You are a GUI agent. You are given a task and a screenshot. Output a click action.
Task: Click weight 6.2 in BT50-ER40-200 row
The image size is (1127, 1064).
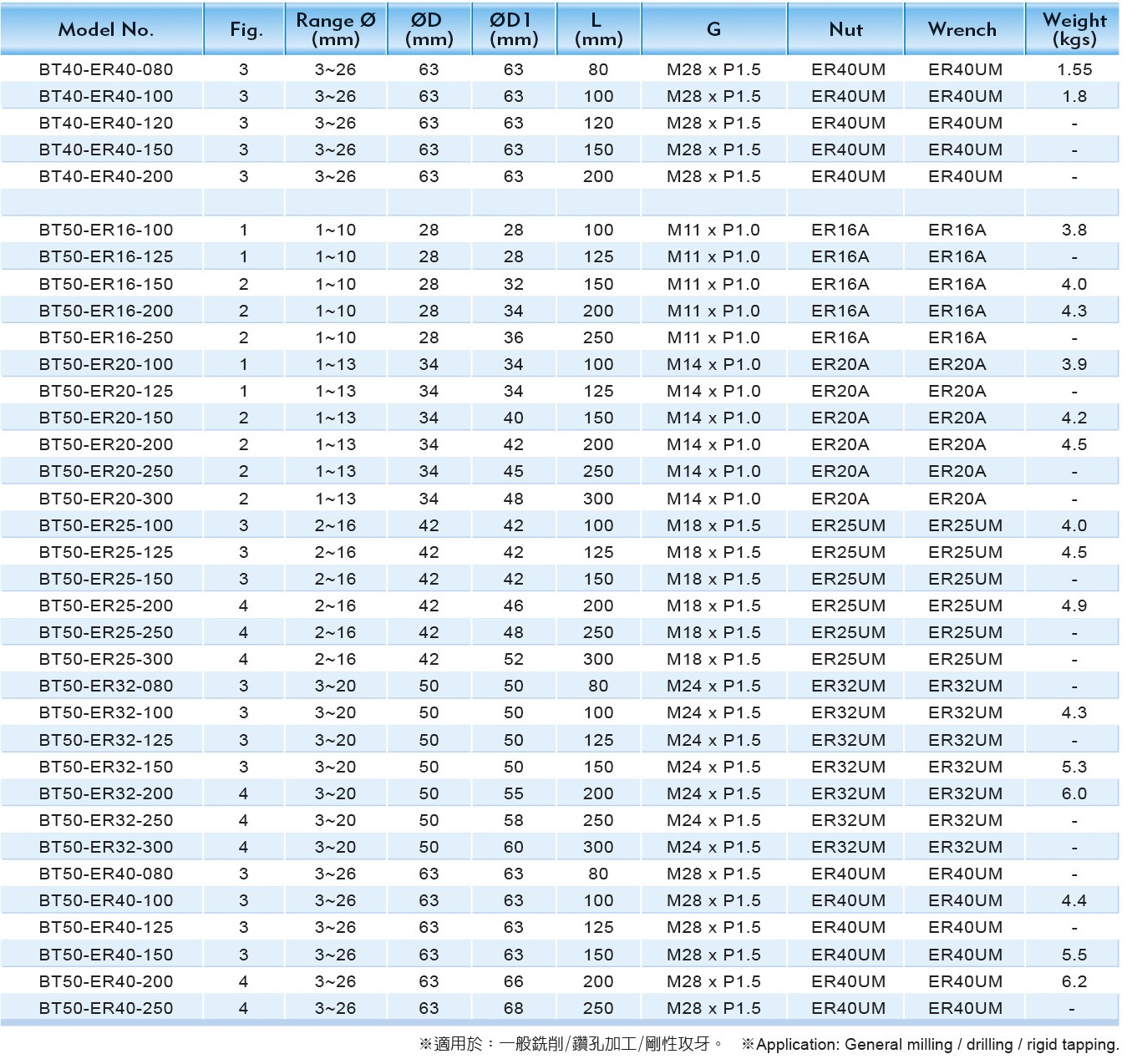pyautogui.click(x=1074, y=981)
